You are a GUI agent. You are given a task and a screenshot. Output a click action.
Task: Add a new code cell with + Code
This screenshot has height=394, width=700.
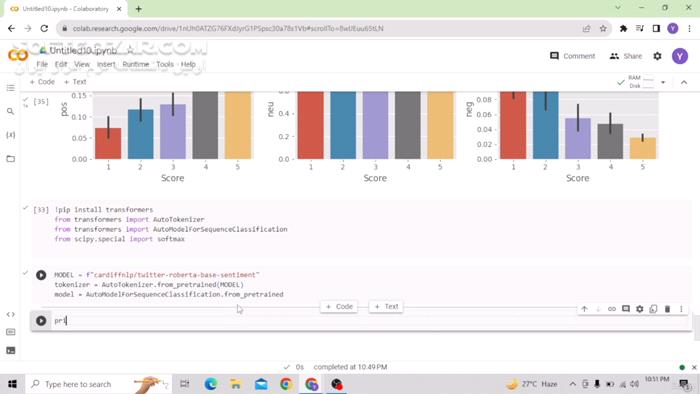pyautogui.click(x=42, y=82)
